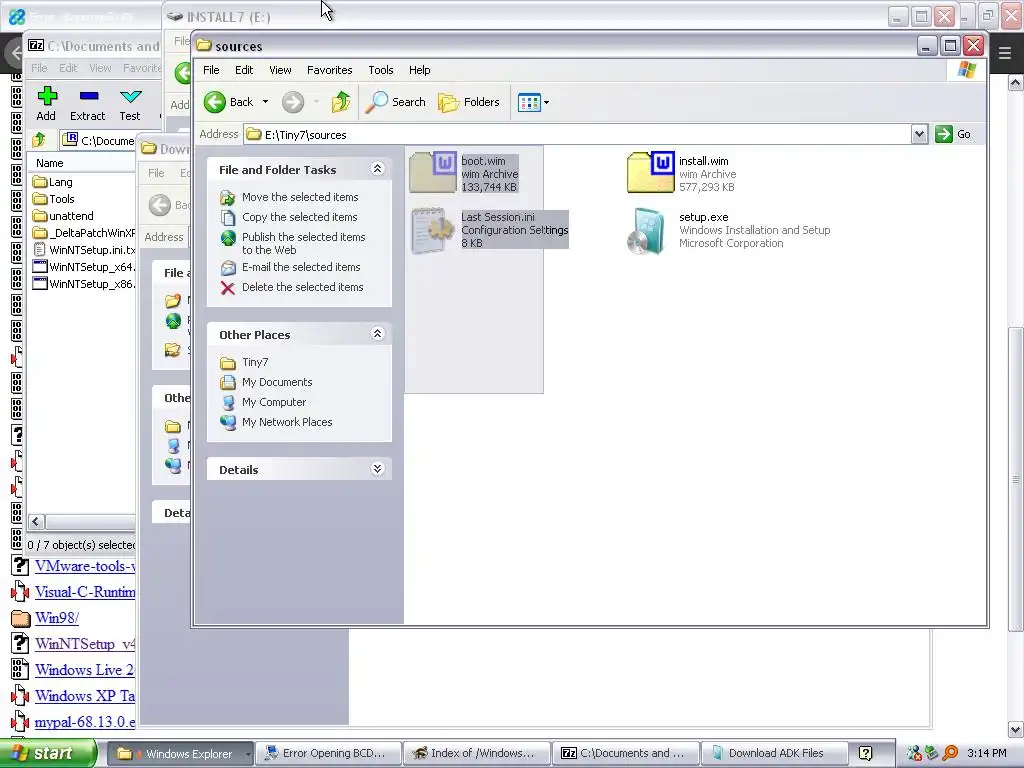
Task: Collapse the Other Places panel
Action: click(377, 334)
